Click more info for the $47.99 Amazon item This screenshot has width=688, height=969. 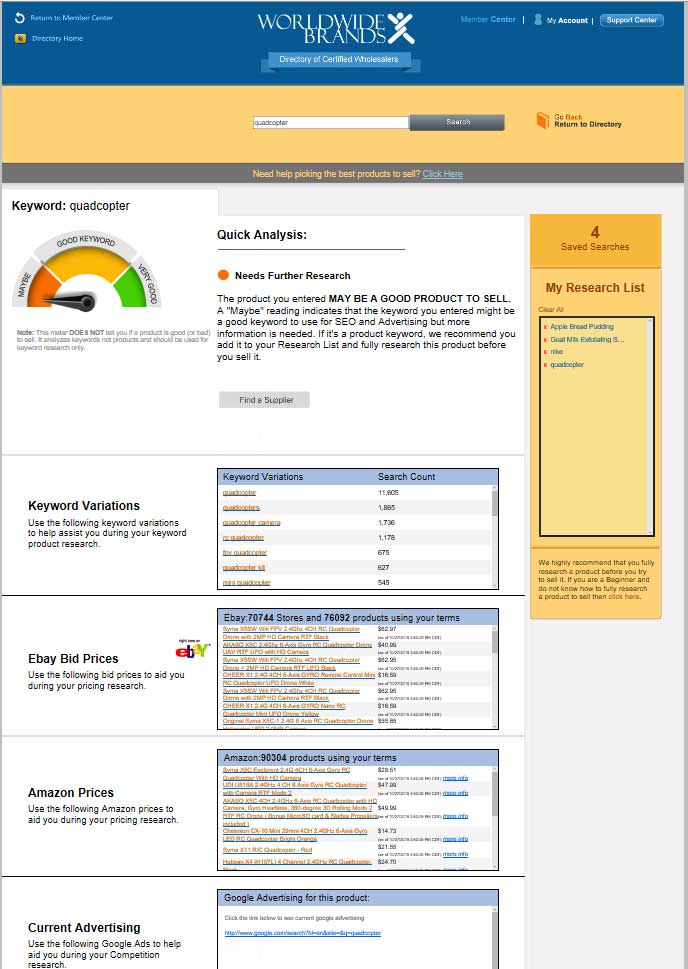tap(455, 793)
